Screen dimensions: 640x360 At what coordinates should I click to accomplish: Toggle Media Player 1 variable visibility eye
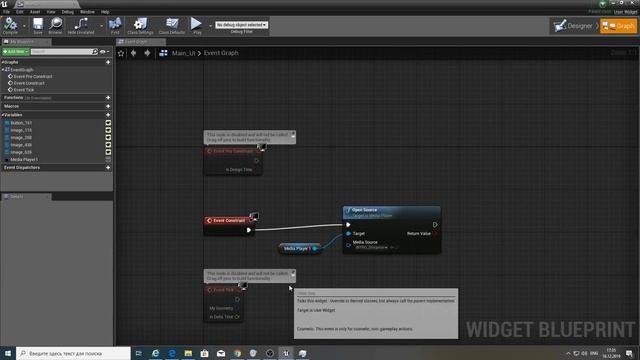108,160
